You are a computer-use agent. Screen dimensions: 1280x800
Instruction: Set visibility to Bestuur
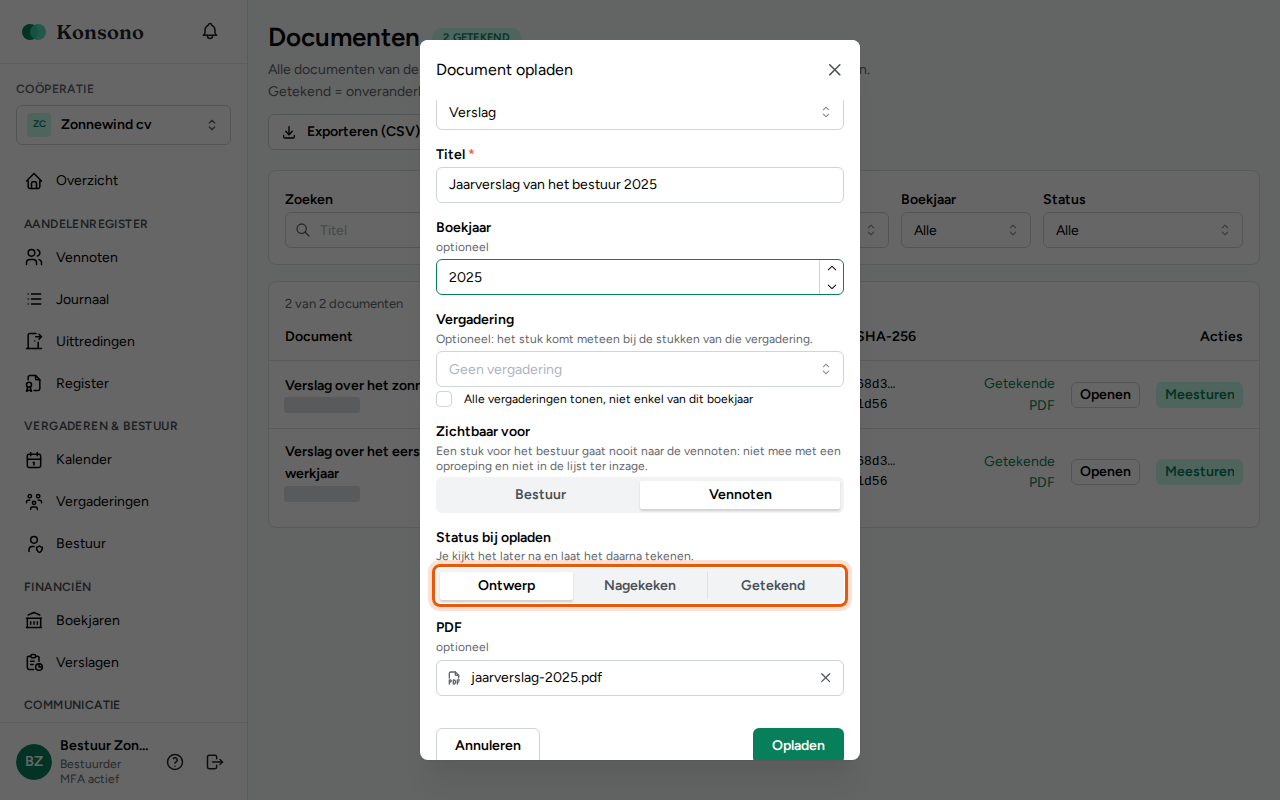click(x=540, y=494)
